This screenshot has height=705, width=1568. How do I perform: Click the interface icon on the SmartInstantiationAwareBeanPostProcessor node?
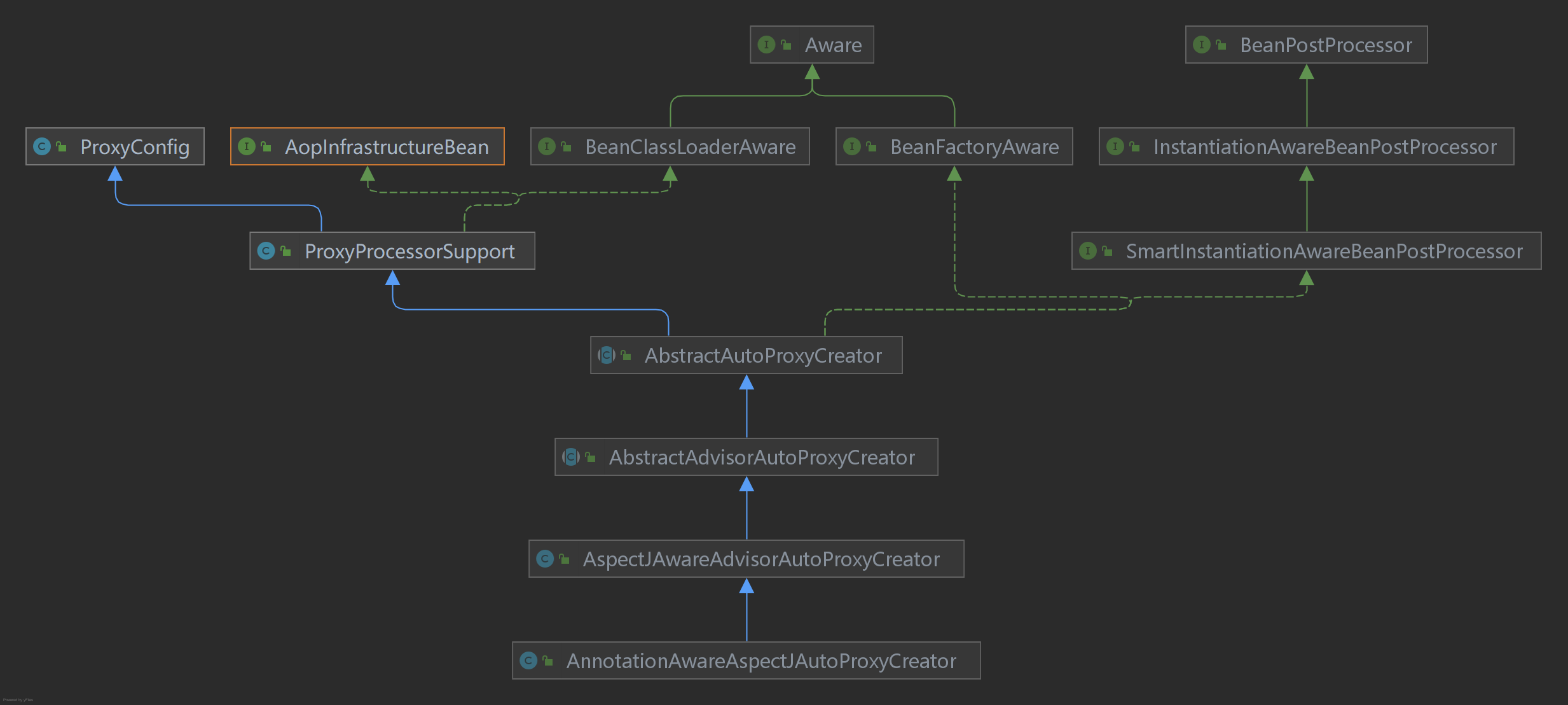pyautogui.click(x=1087, y=251)
